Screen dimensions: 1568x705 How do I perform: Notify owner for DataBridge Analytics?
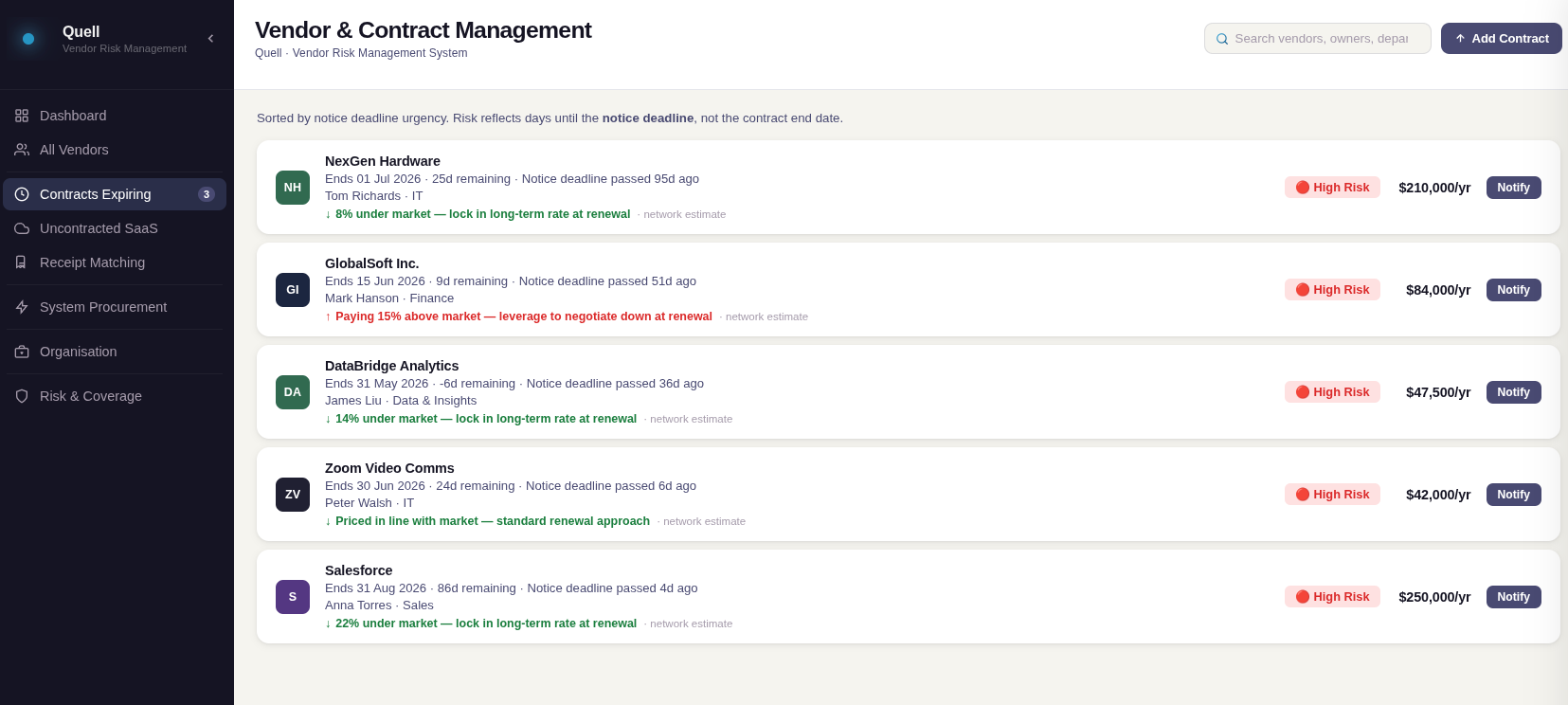coord(1514,392)
